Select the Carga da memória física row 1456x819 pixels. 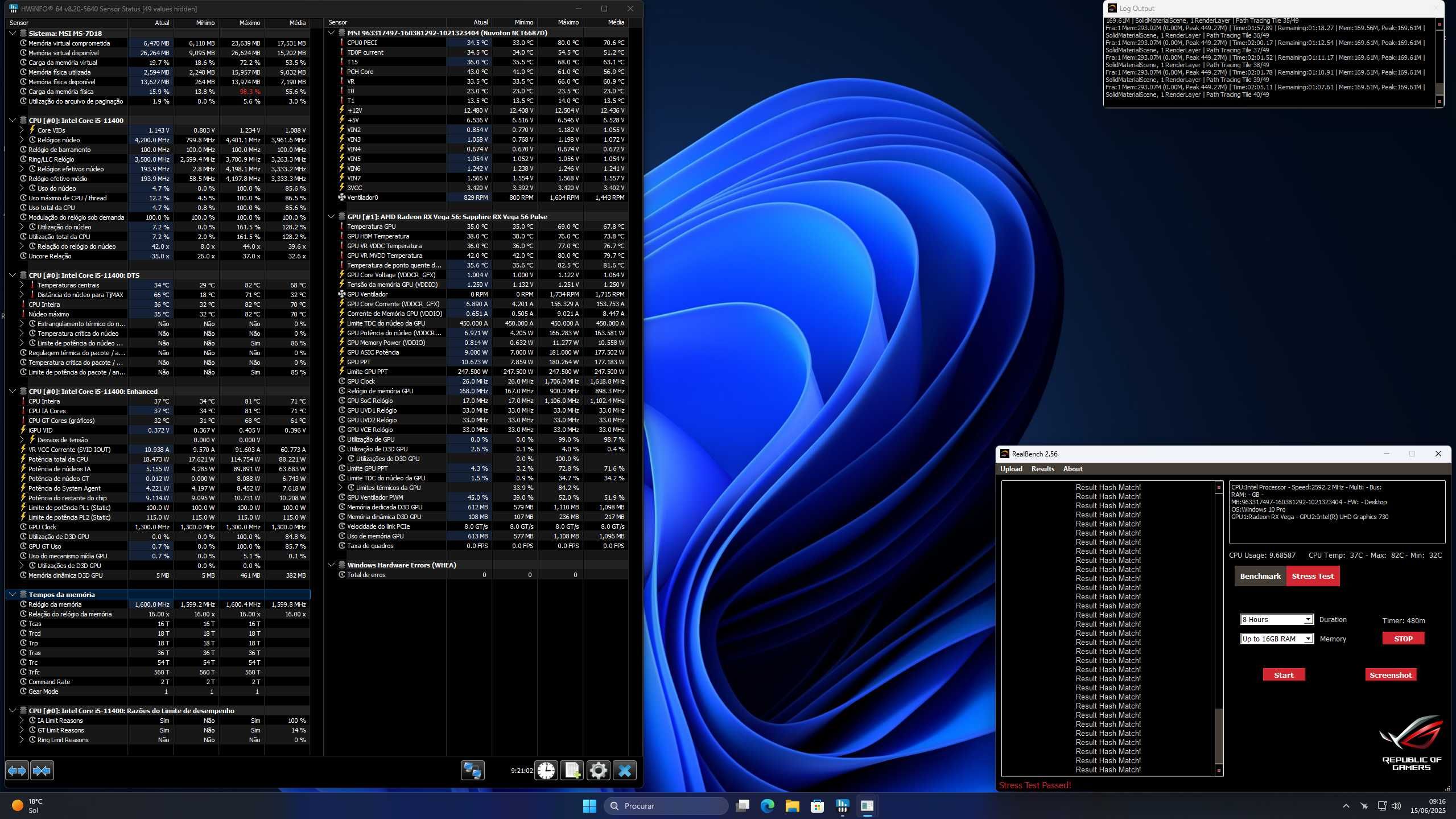coord(158,92)
